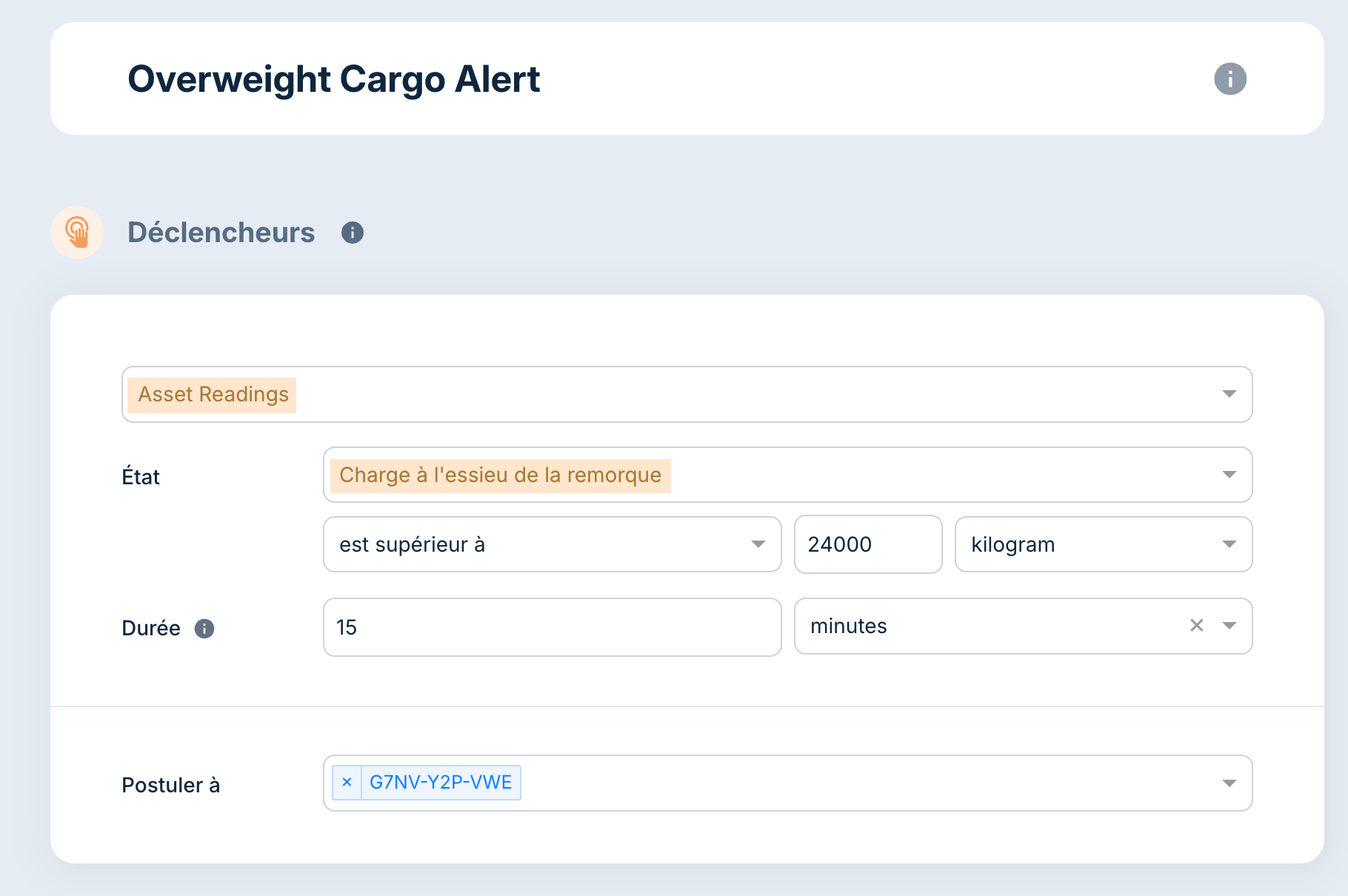Click info icon beside Durée label
Viewport: 1348px width, 896px height.
point(204,629)
